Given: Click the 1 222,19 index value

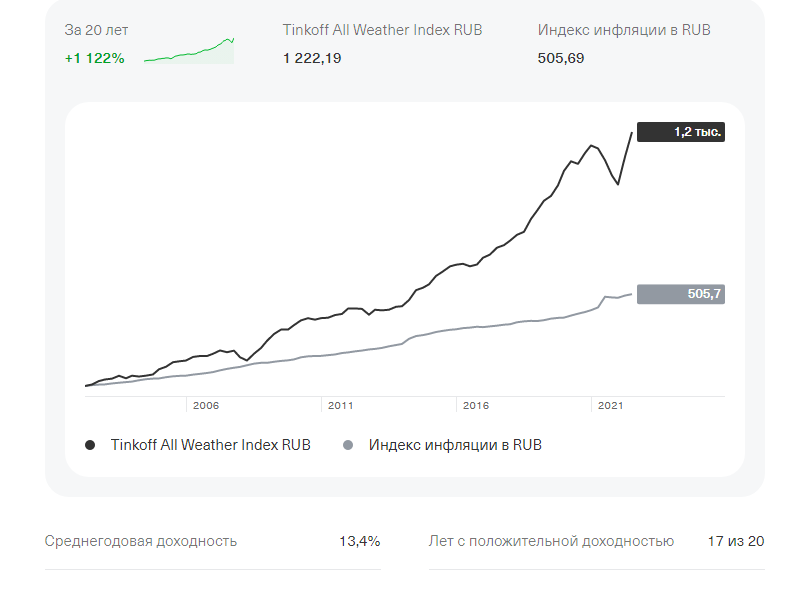Looking at the screenshot, I should click(312, 58).
